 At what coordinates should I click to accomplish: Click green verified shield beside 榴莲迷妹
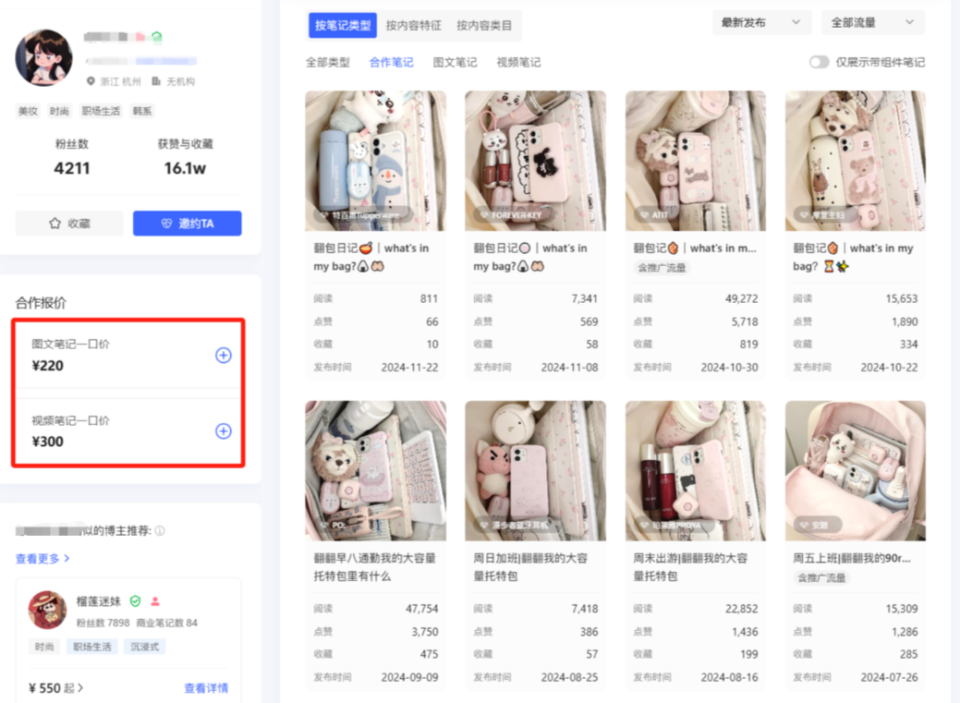(x=135, y=601)
